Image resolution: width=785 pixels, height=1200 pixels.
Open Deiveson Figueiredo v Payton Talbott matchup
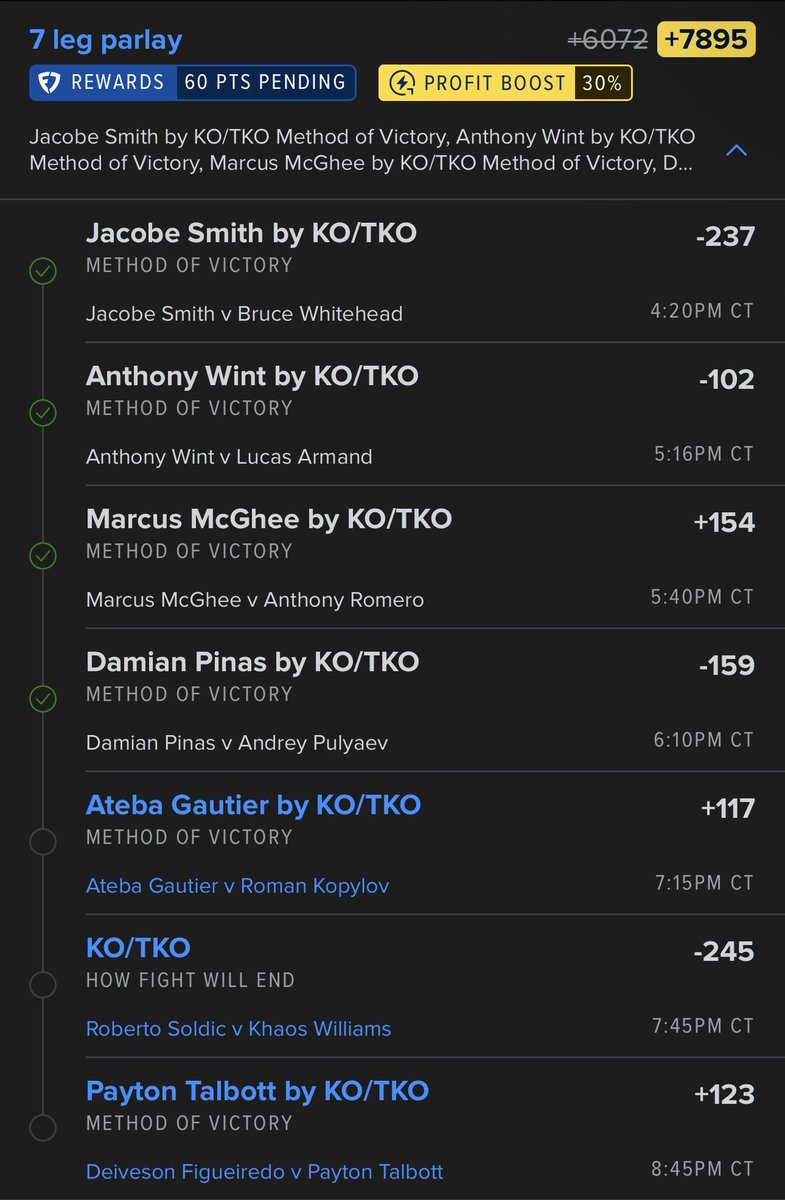(x=265, y=1172)
